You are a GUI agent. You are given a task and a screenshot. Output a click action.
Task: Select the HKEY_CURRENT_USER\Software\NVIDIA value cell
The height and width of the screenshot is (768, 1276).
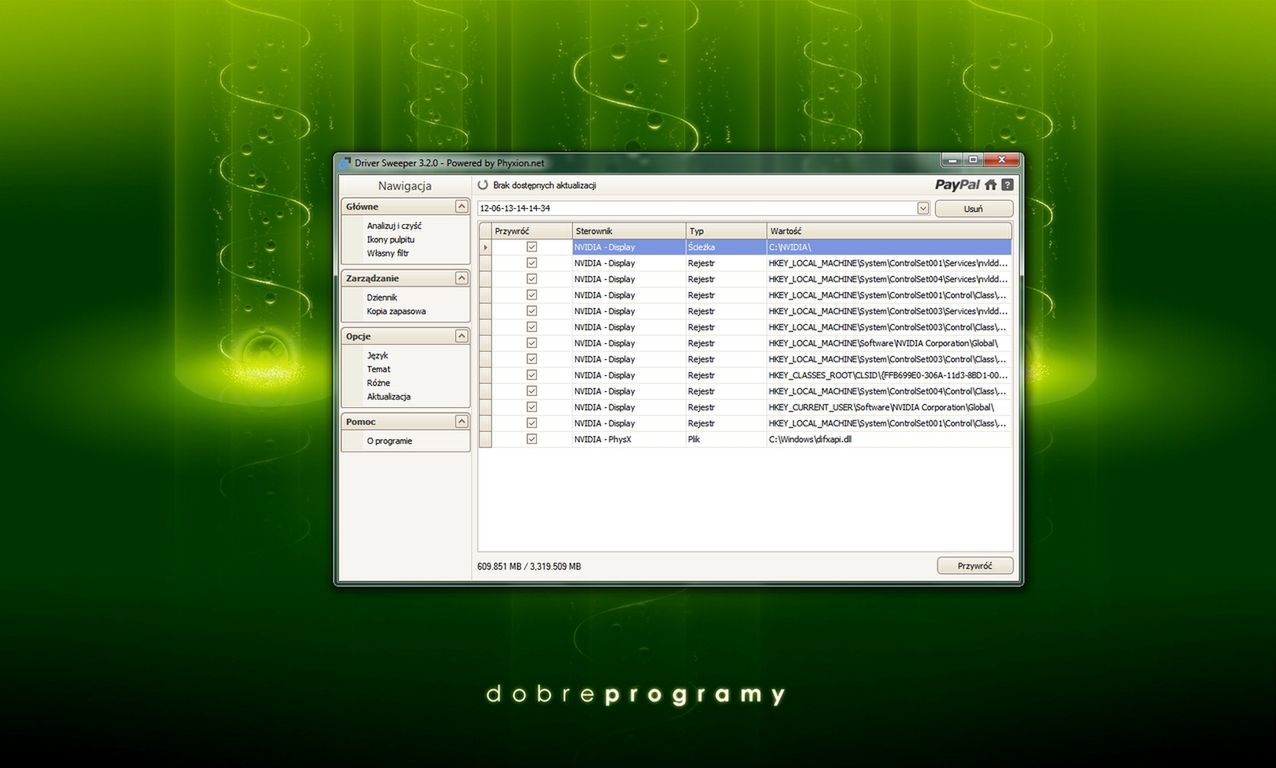click(x=889, y=407)
